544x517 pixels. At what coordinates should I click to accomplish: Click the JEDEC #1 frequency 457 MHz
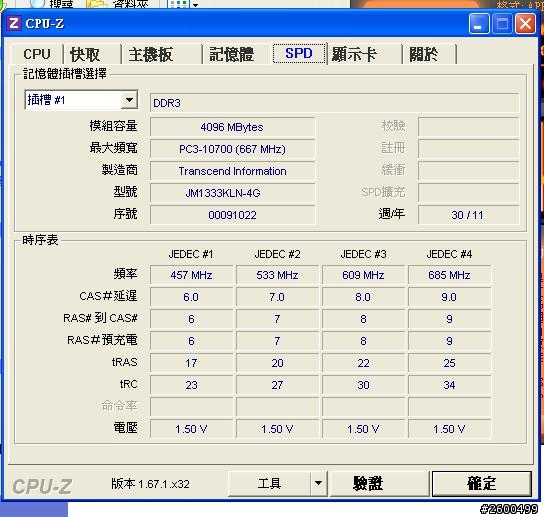tap(191, 275)
